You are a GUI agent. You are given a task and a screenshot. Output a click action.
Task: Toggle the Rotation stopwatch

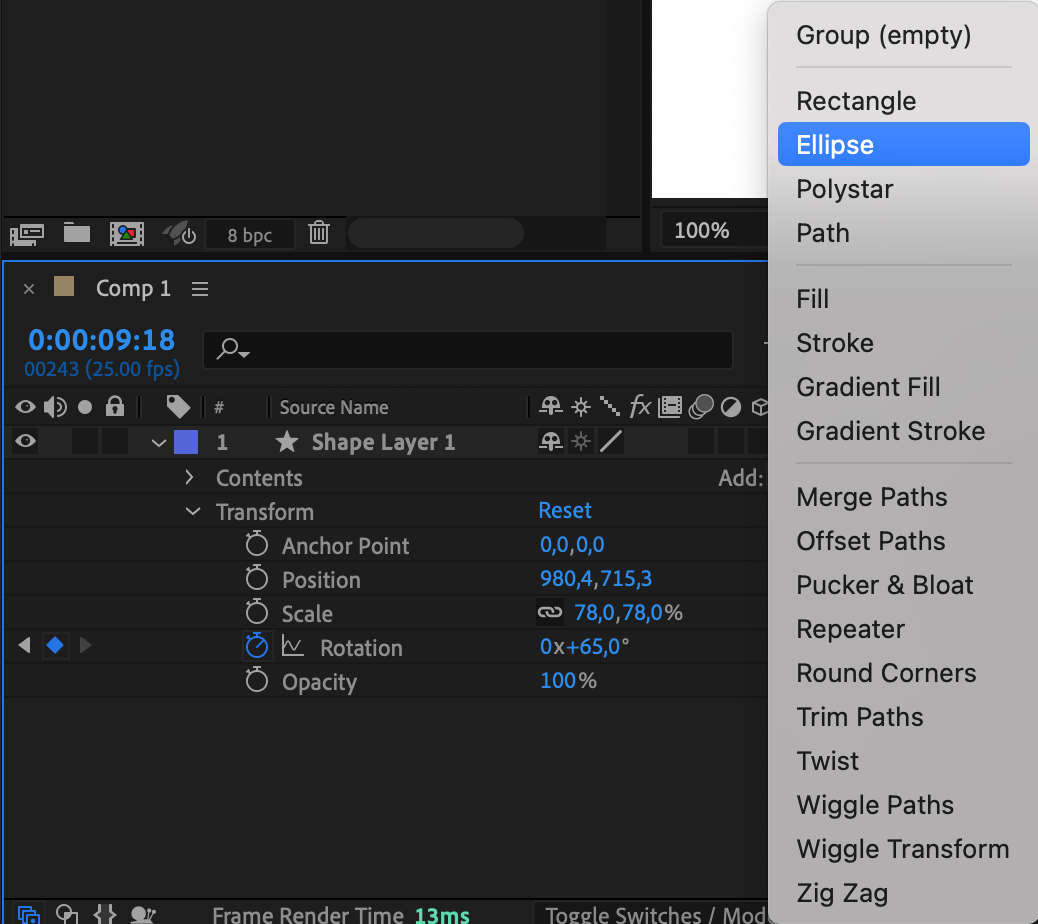click(257, 647)
